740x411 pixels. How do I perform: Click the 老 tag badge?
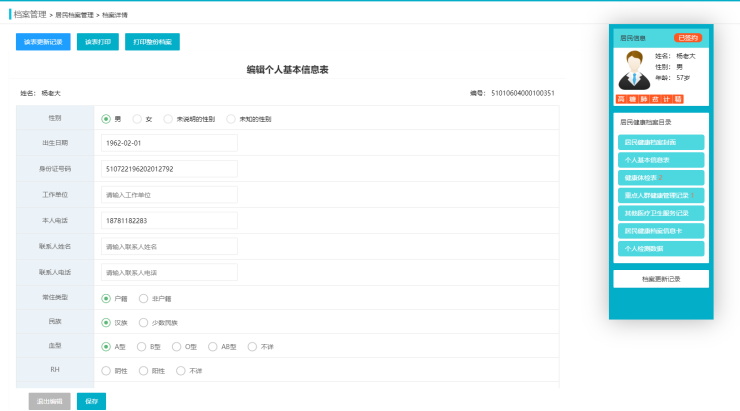pyautogui.click(x=655, y=99)
